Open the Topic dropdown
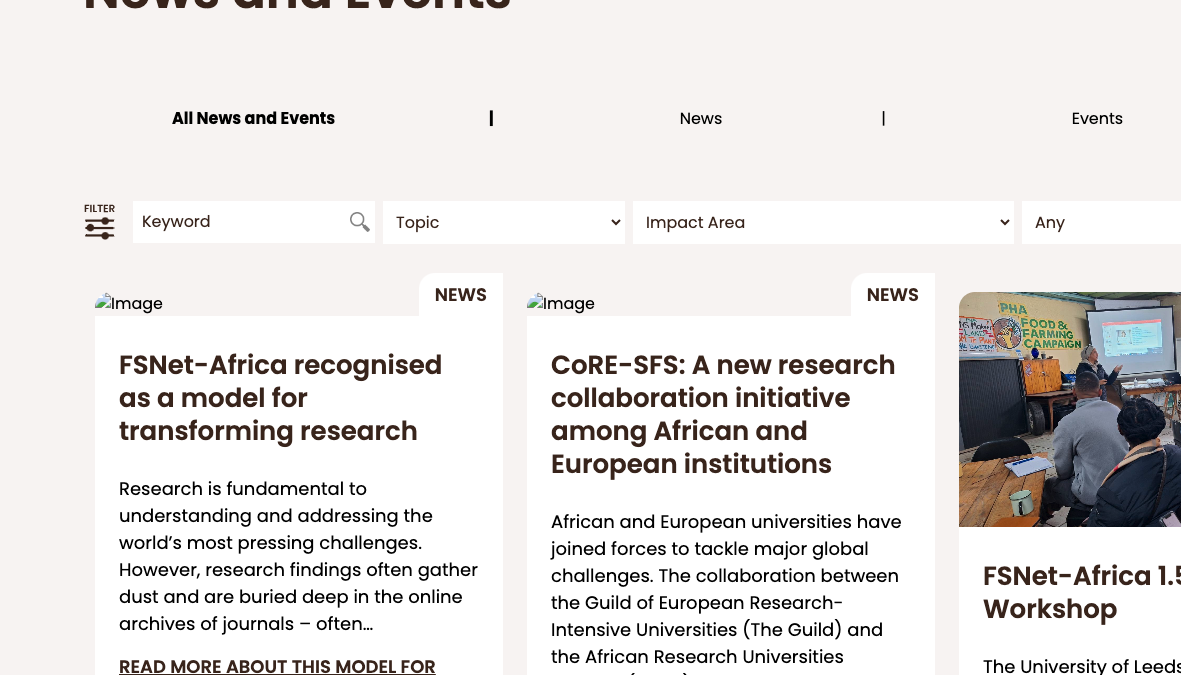The width and height of the screenshot is (1181, 675). pyautogui.click(x=503, y=222)
